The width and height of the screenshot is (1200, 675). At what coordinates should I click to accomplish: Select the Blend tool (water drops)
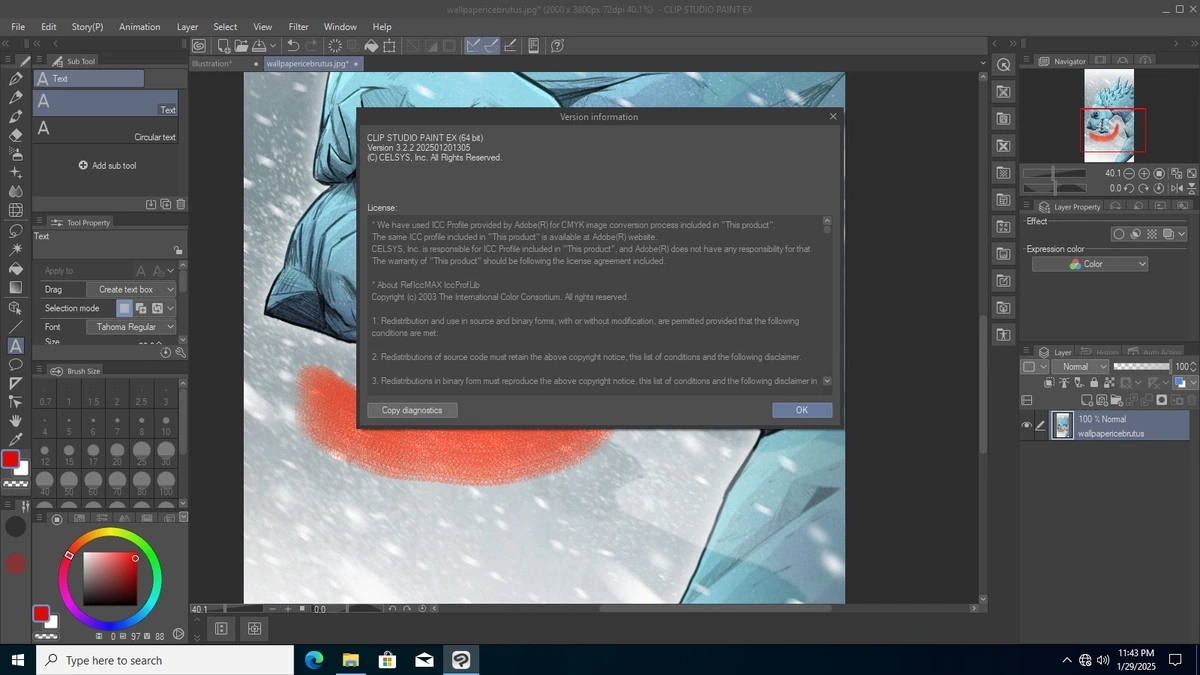click(x=15, y=192)
